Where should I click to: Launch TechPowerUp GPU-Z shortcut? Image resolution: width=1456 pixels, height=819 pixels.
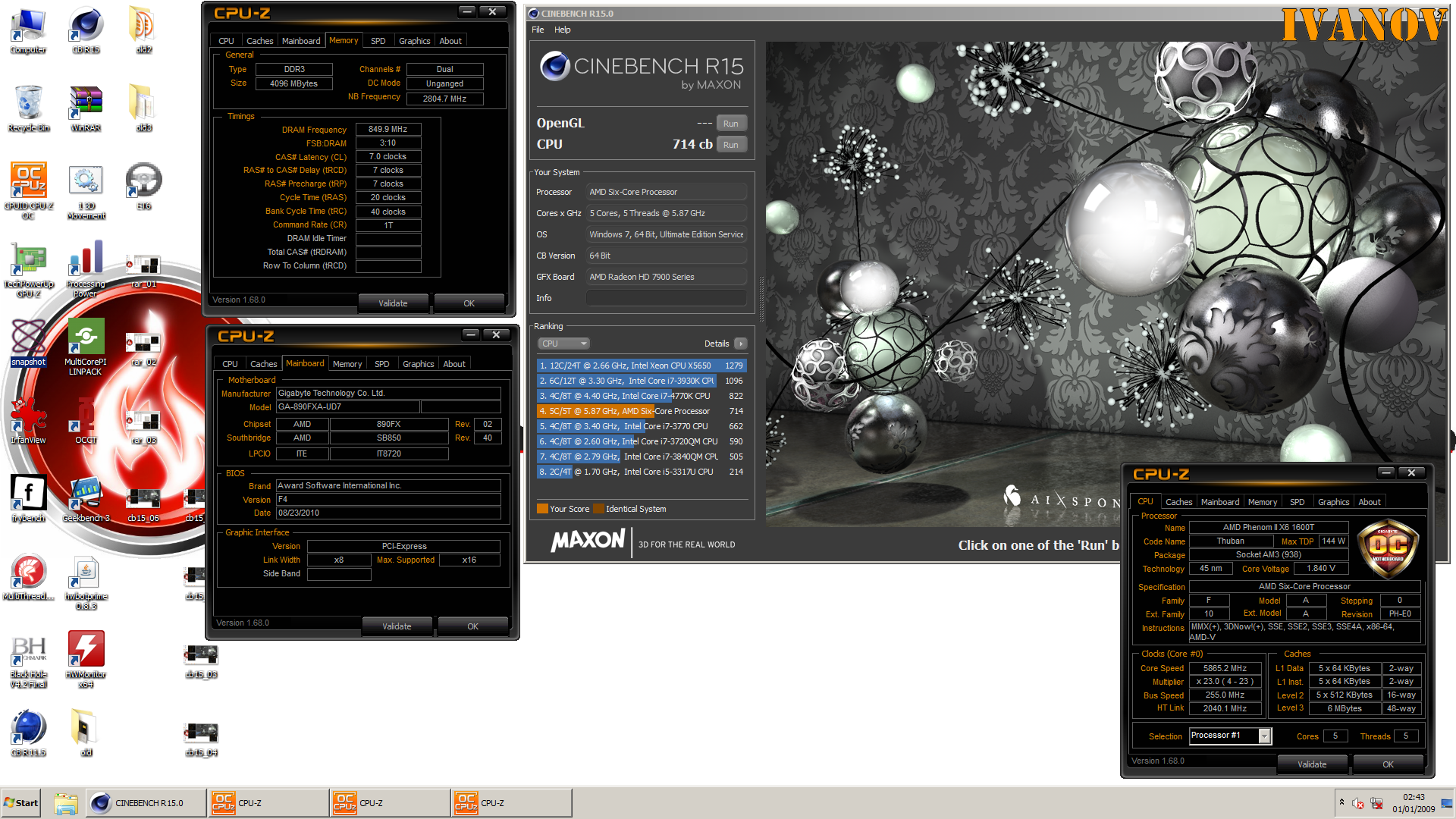pyautogui.click(x=28, y=269)
